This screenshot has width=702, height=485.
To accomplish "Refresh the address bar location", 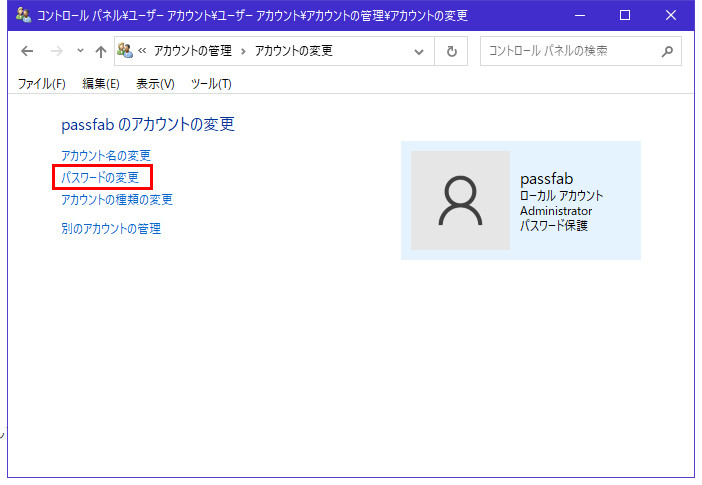I will (x=452, y=51).
